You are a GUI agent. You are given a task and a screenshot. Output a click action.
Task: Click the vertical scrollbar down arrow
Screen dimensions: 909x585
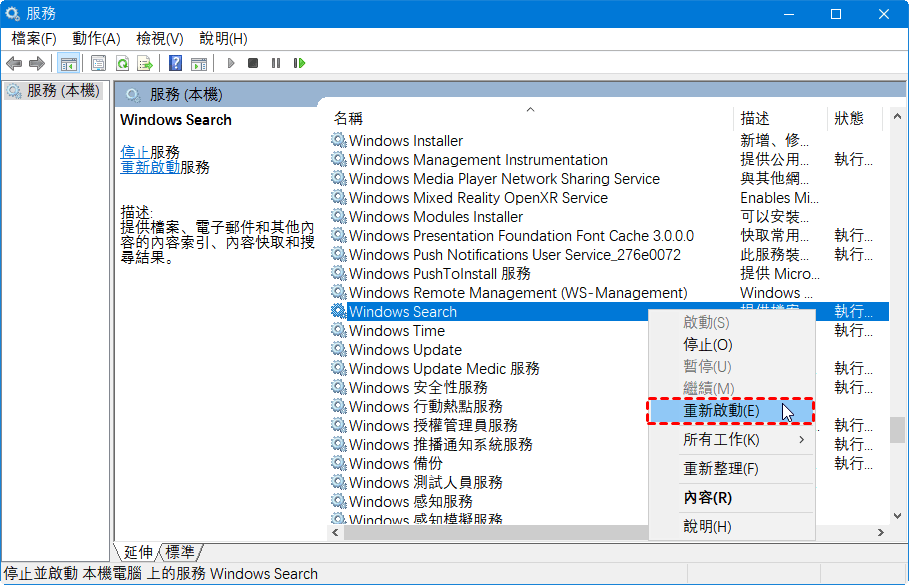pos(897,515)
